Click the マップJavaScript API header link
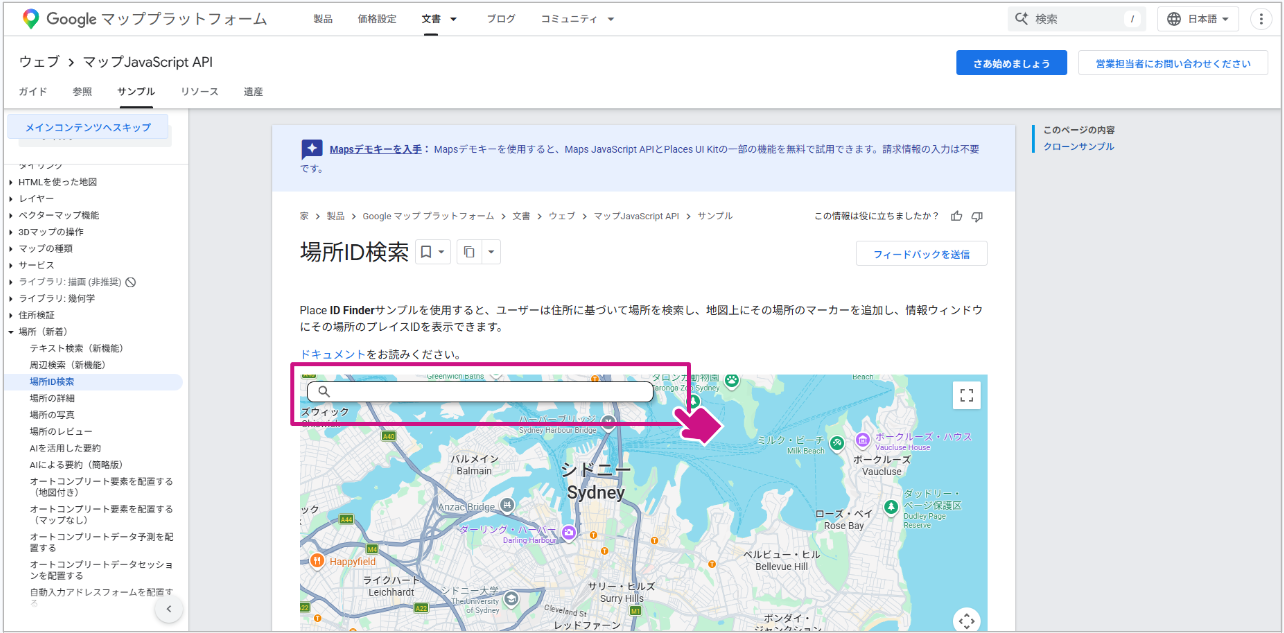 click(x=148, y=62)
